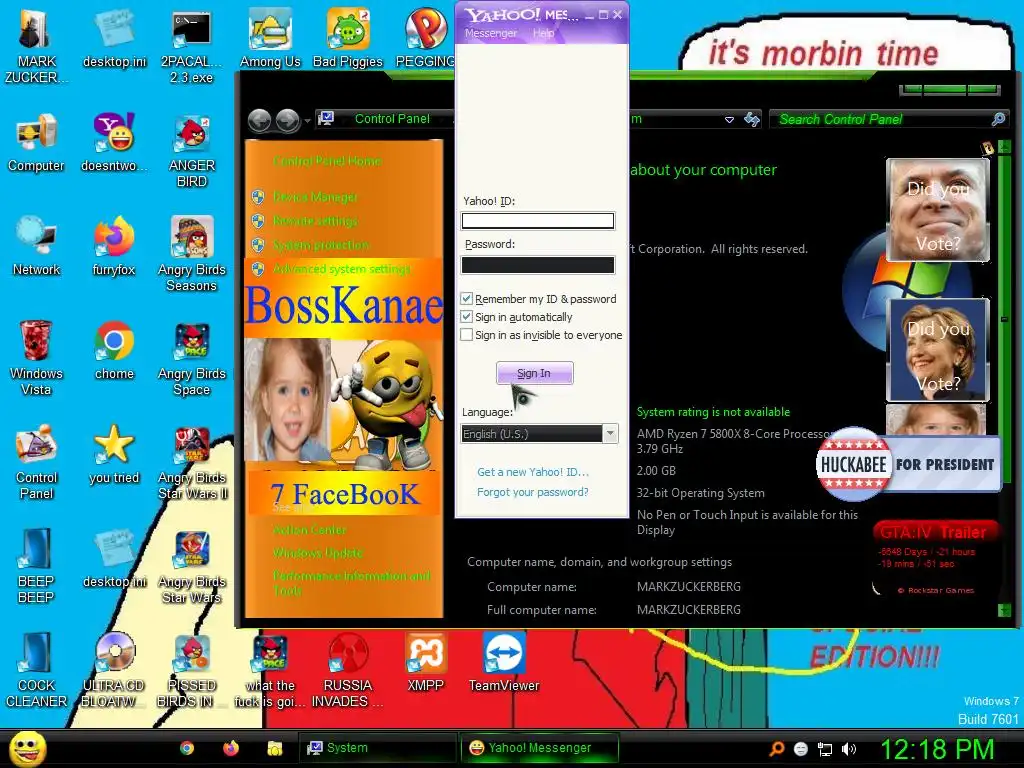Open recent pages dropdown next to Forward button
Image resolution: width=1024 pixels, height=768 pixels.
coord(308,121)
